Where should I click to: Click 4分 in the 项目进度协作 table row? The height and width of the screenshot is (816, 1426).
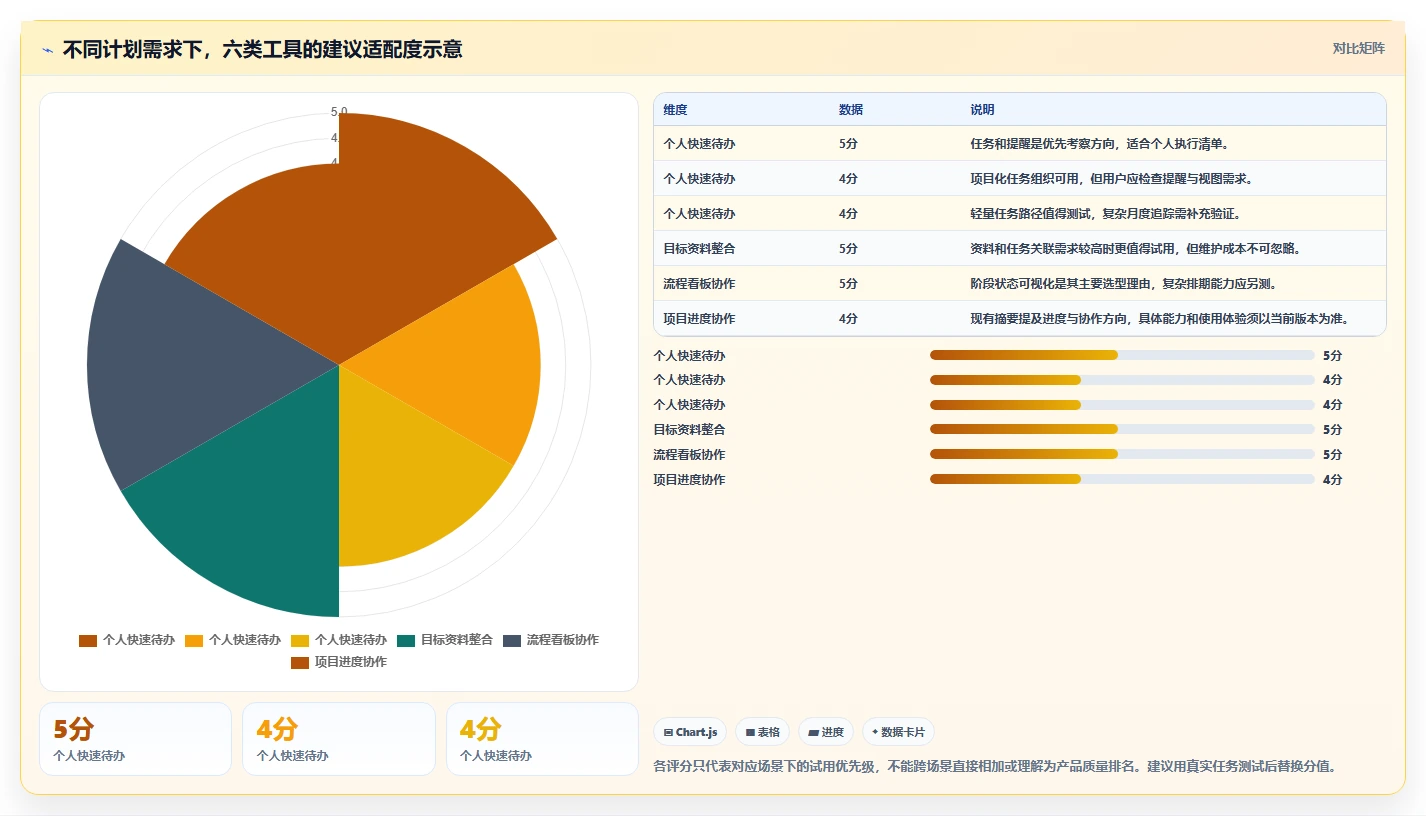pos(848,319)
